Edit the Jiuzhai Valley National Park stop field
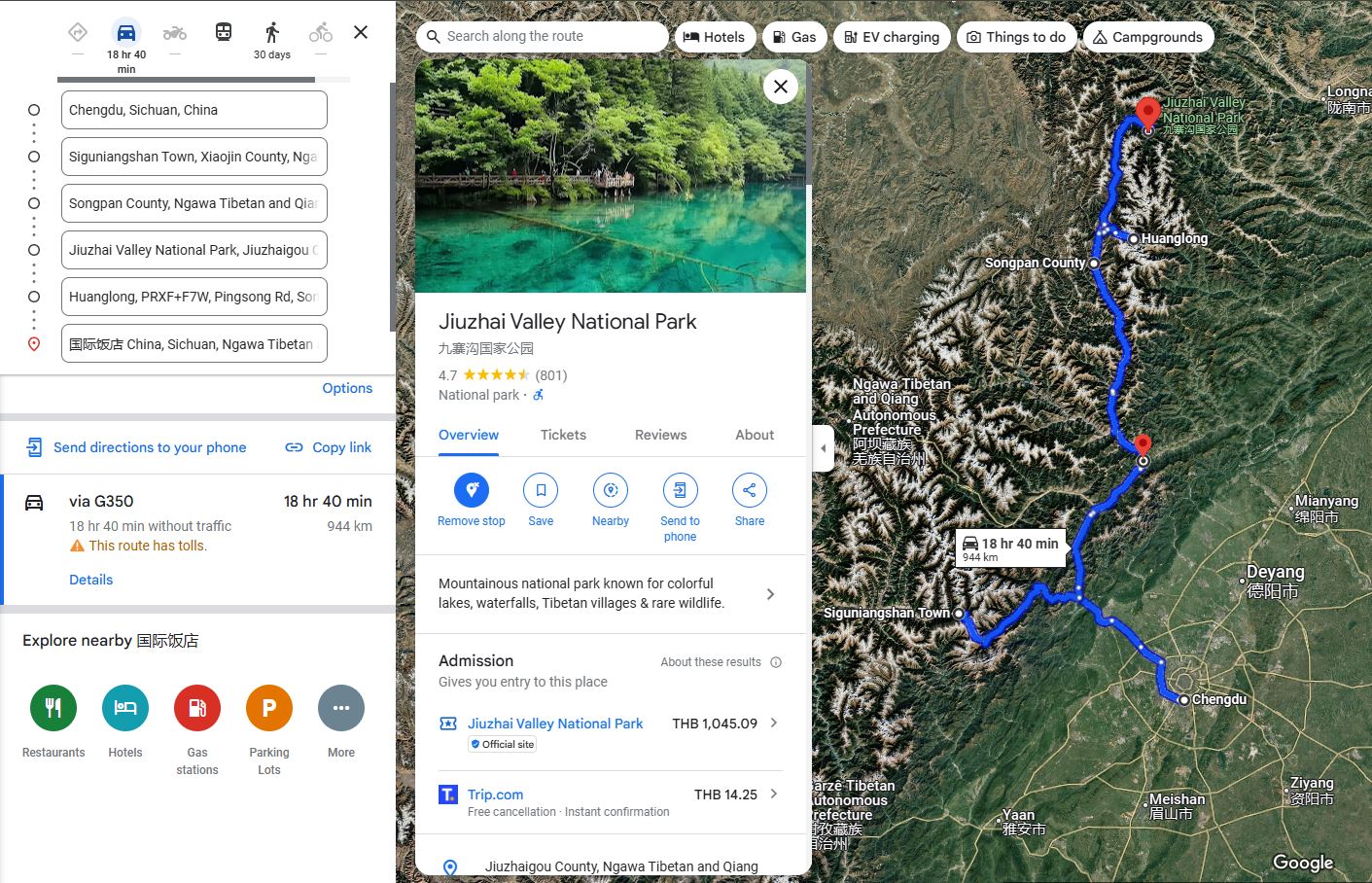Image resolution: width=1372 pixels, height=883 pixels. pyautogui.click(x=194, y=250)
